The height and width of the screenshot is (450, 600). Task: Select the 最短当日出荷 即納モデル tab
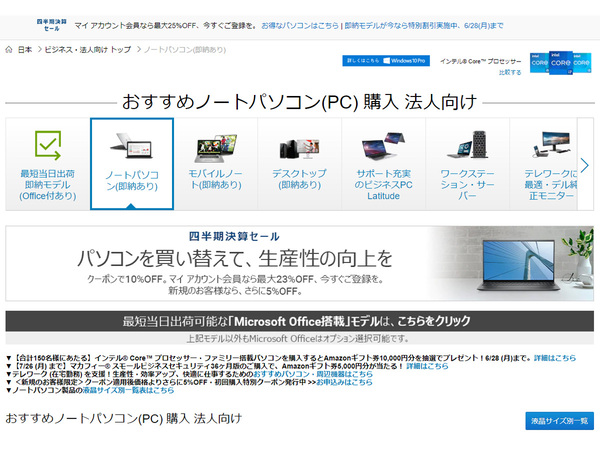click(48, 164)
